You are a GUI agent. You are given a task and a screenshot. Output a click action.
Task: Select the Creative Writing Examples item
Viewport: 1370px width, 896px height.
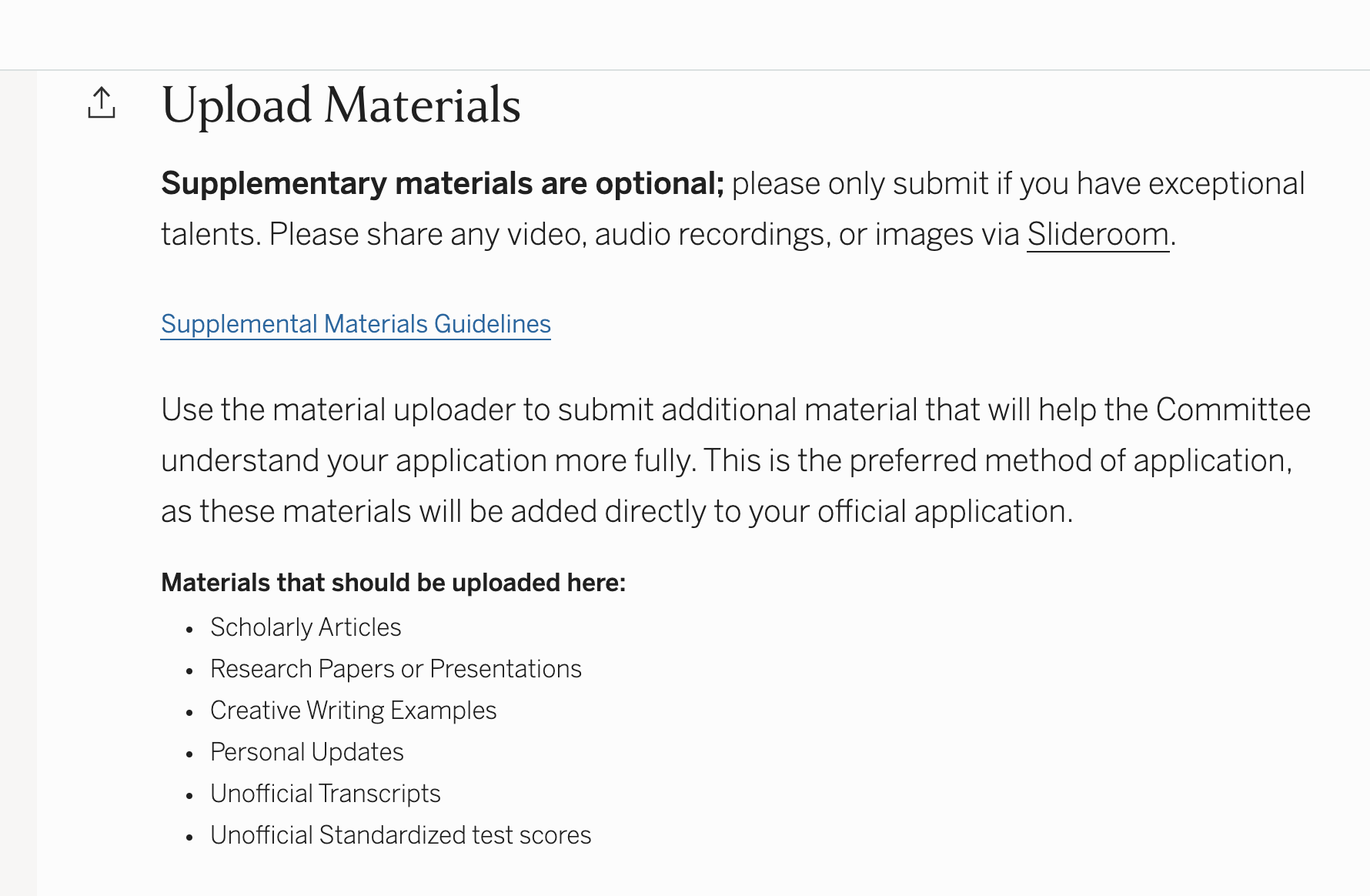(353, 710)
